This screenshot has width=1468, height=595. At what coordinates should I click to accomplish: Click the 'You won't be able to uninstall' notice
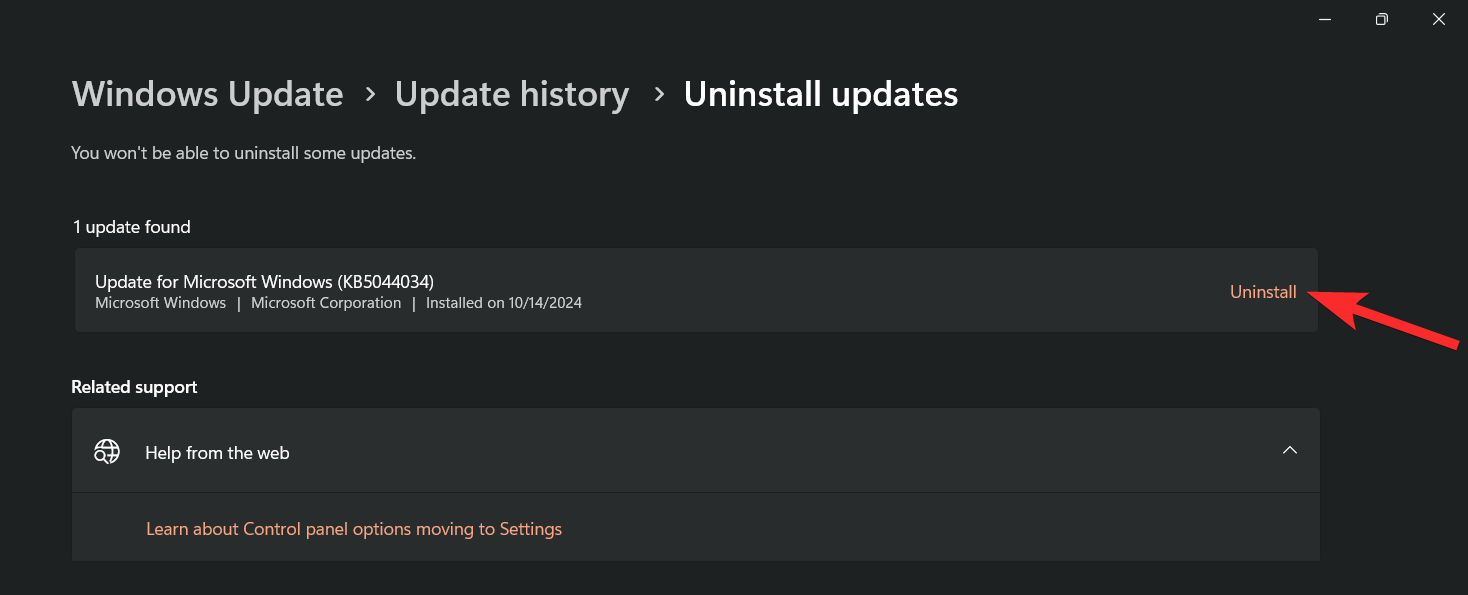pyautogui.click(x=243, y=153)
